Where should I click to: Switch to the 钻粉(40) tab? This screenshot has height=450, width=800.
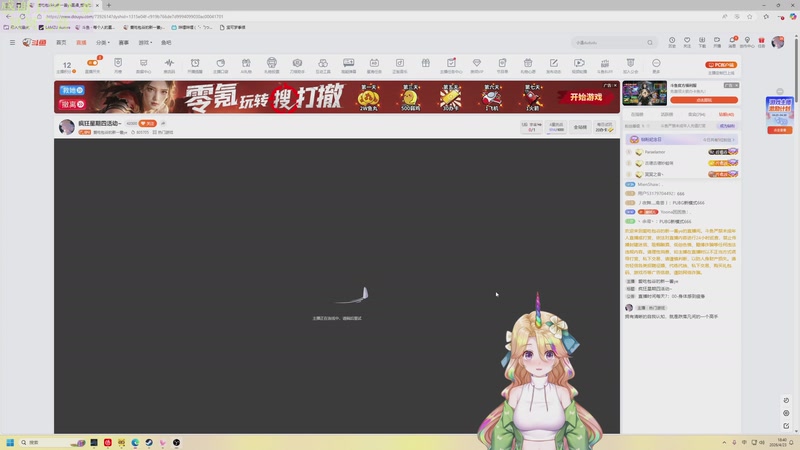pyautogui.click(x=726, y=114)
